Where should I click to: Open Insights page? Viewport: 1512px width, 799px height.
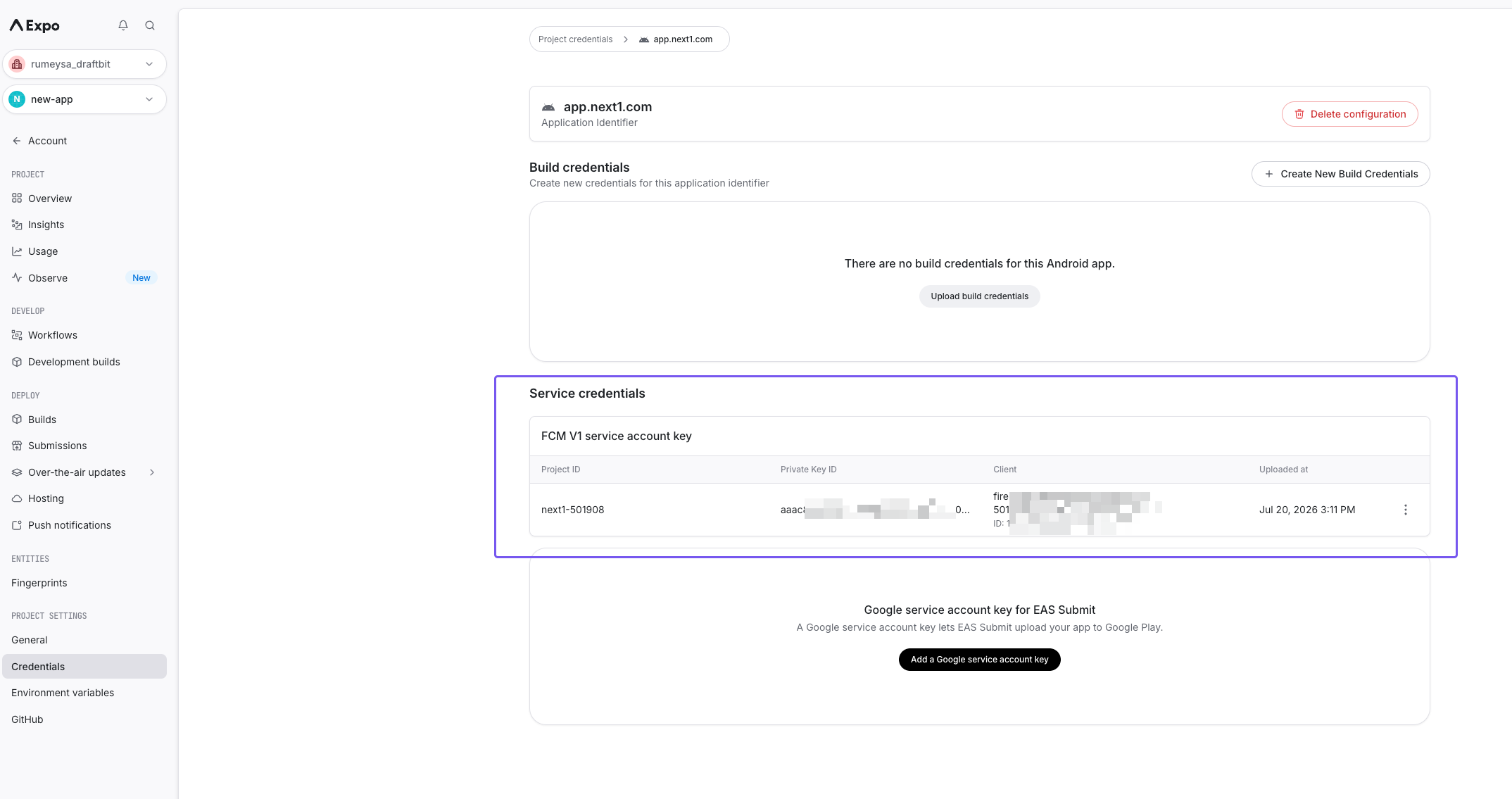click(x=46, y=225)
